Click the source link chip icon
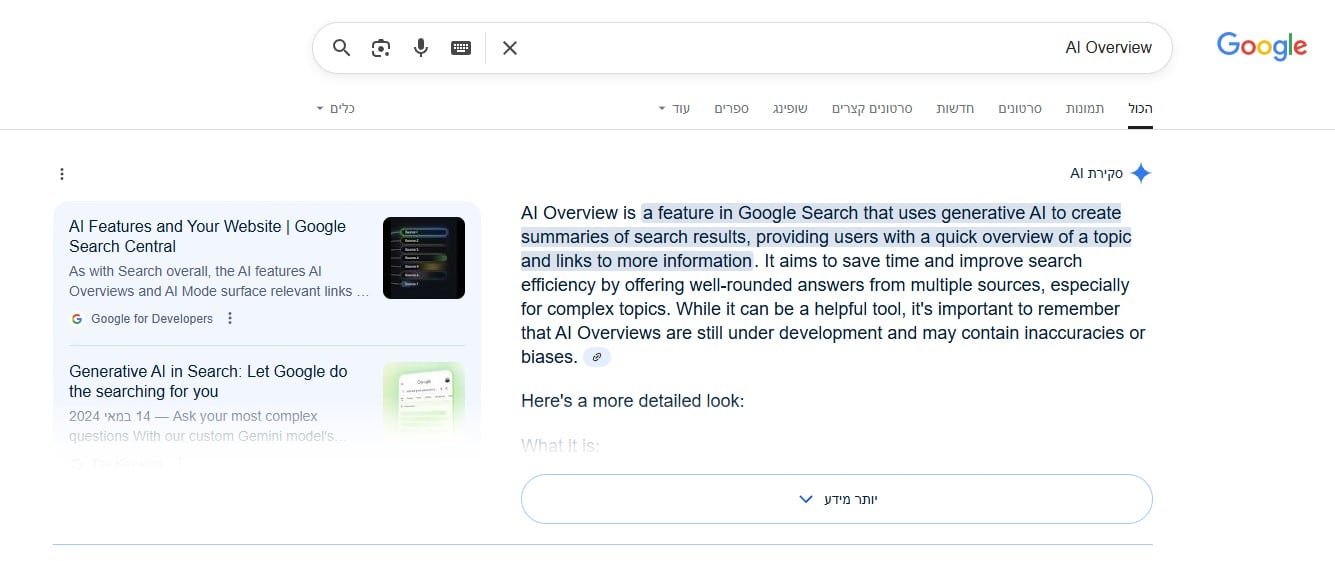This screenshot has height=561, width=1335. [x=597, y=357]
